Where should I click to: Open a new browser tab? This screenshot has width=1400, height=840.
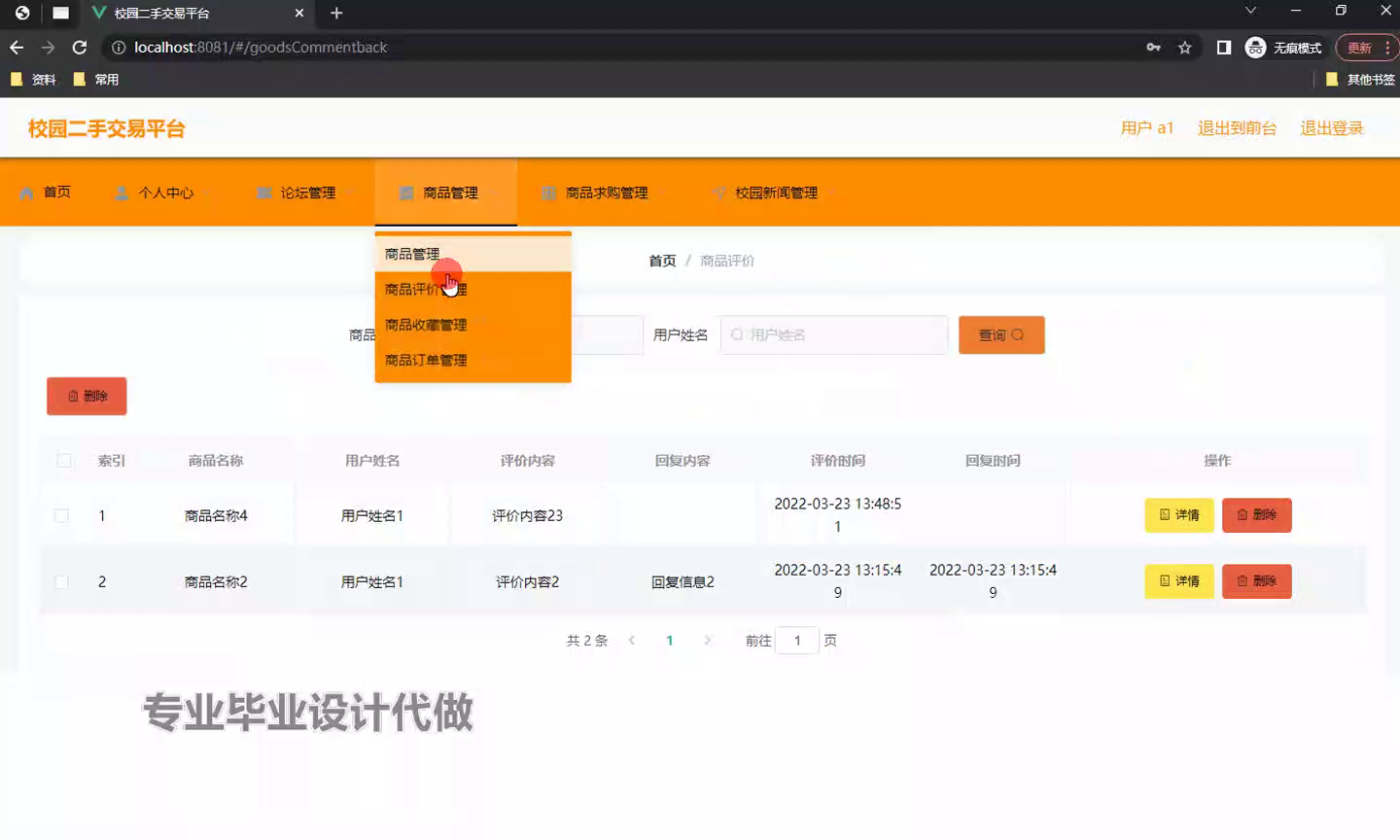coord(336,13)
